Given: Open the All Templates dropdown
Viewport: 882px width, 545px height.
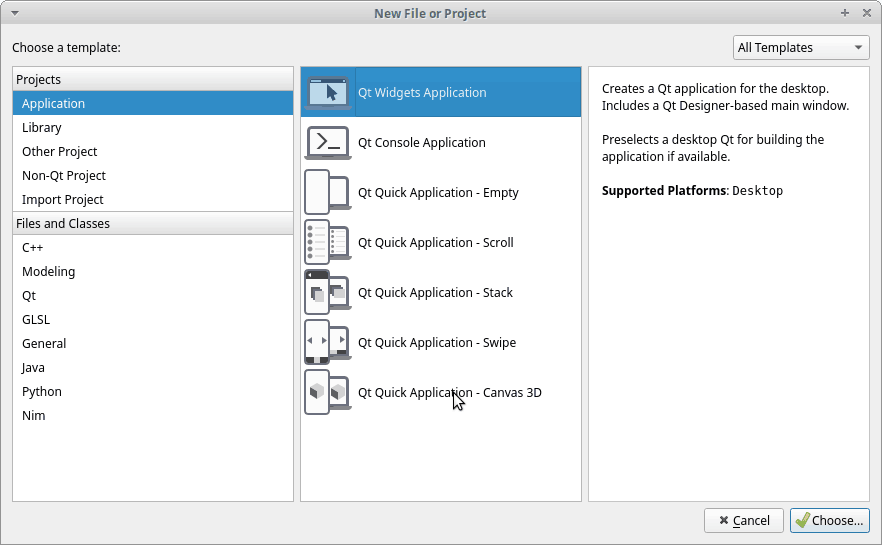Looking at the screenshot, I should (801, 48).
